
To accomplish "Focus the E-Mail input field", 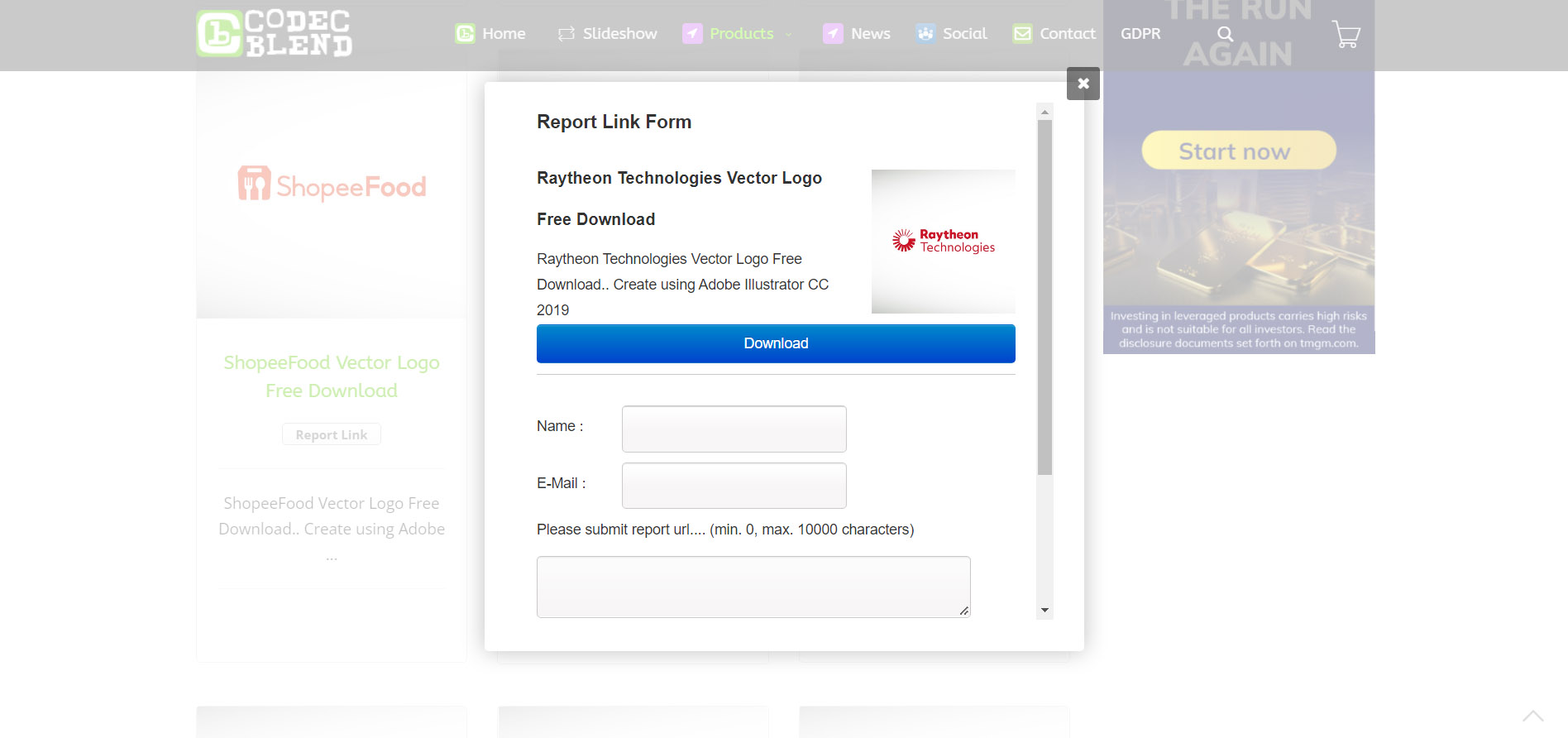I will [734, 486].
